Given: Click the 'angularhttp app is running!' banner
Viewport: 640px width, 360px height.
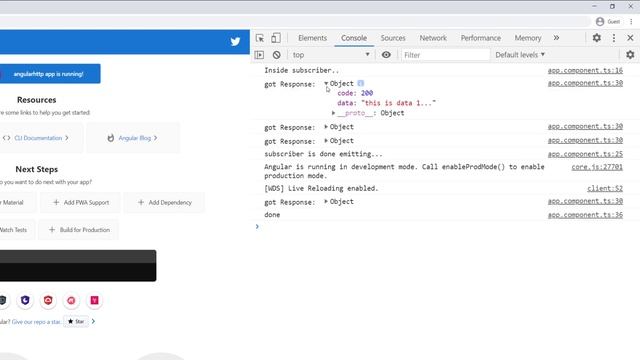Looking at the screenshot, I should (50, 74).
